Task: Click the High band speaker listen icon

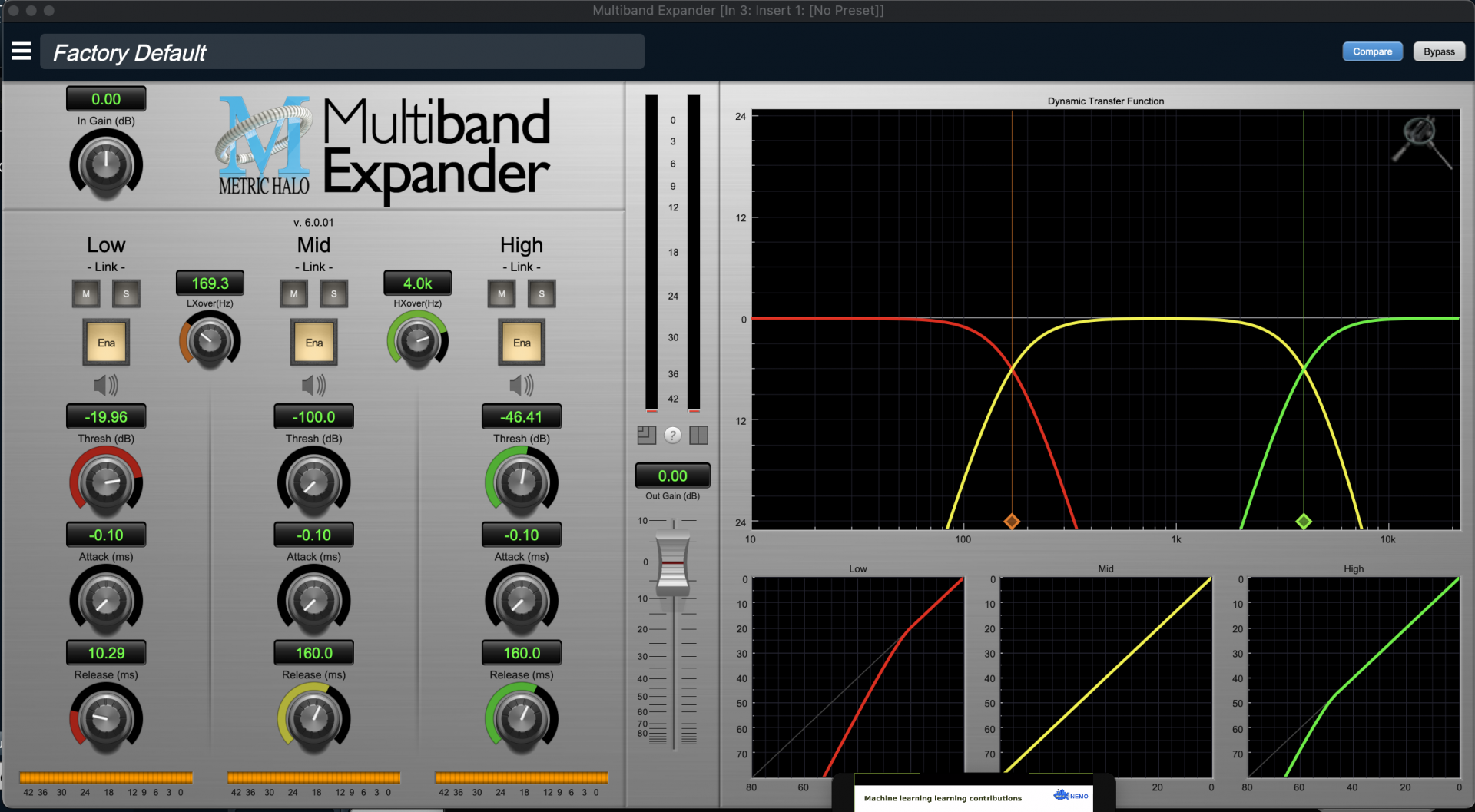Action: [x=522, y=385]
